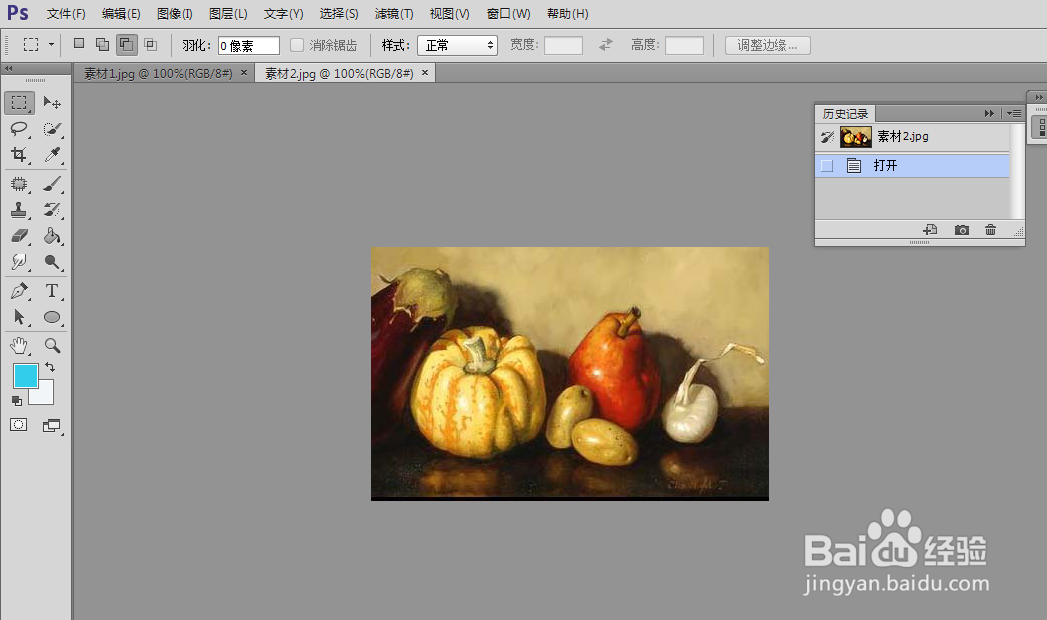Select the Rectangular Marquee tool

click(x=19, y=103)
